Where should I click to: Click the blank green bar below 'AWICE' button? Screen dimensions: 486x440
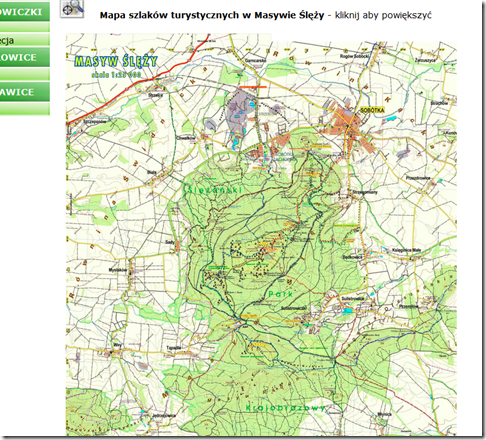(x=25, y=109)
